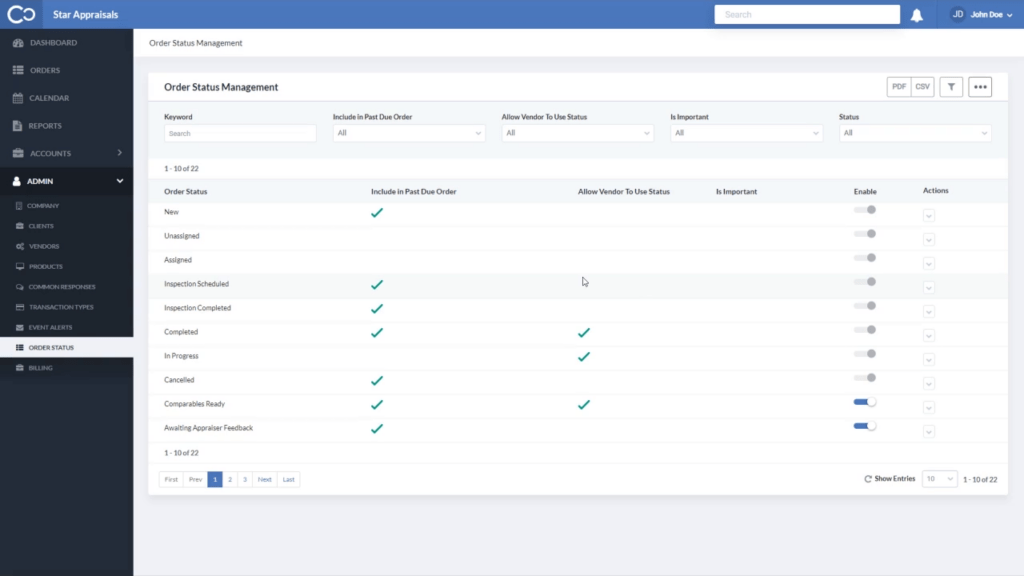Disable the Comparables Ready enable toggle
The height and width of the screenshot is (576, 1024).
pos(865,402)
